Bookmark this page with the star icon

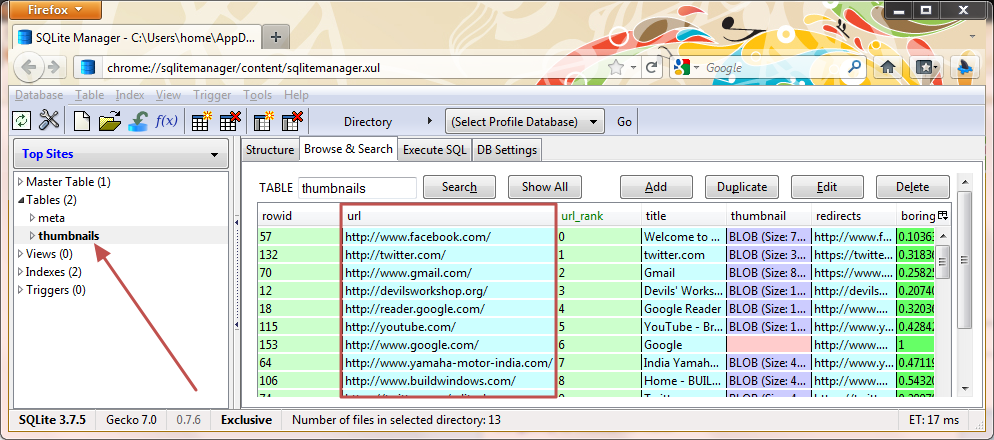click(x=614, y=67)
